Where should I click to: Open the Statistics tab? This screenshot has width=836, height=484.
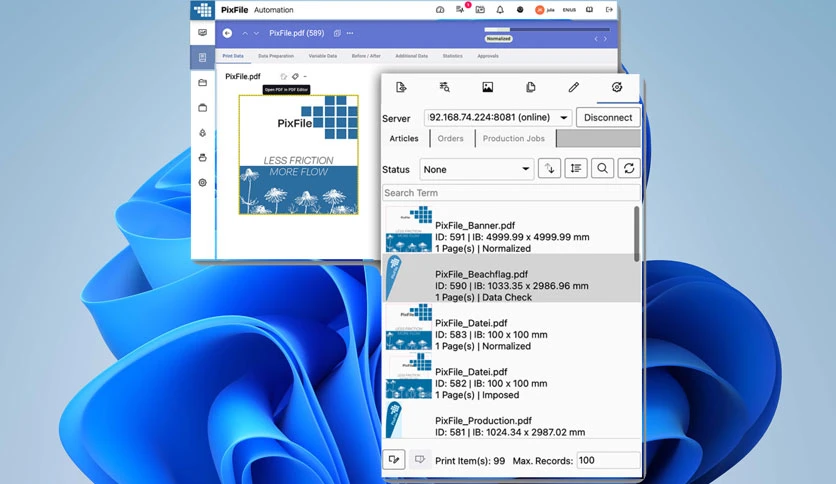(453, 56)
